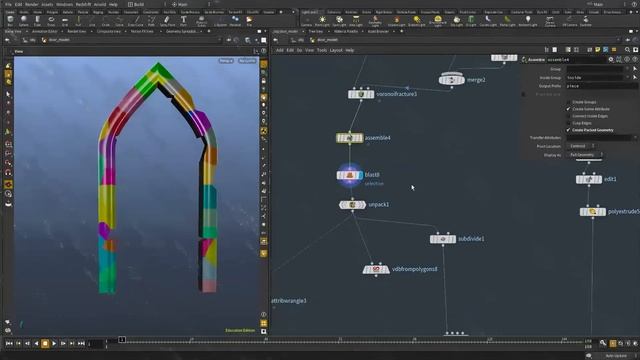Open network editor Layout menu
The height and width of the screenshot is (360, 640).
pyautogui.click(x=336, y=50)
